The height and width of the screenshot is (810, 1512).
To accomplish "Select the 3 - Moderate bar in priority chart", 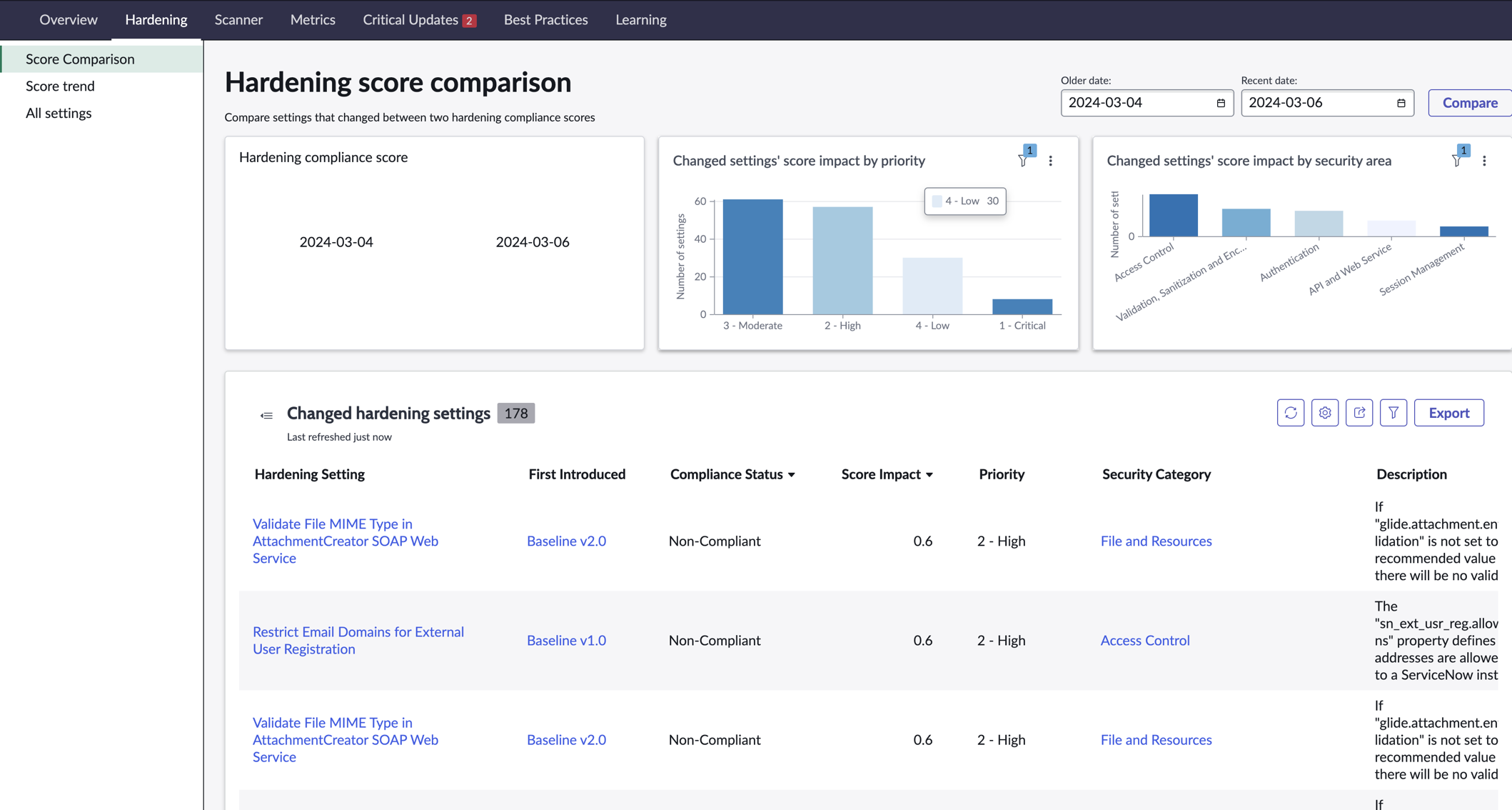I will 752,256.
